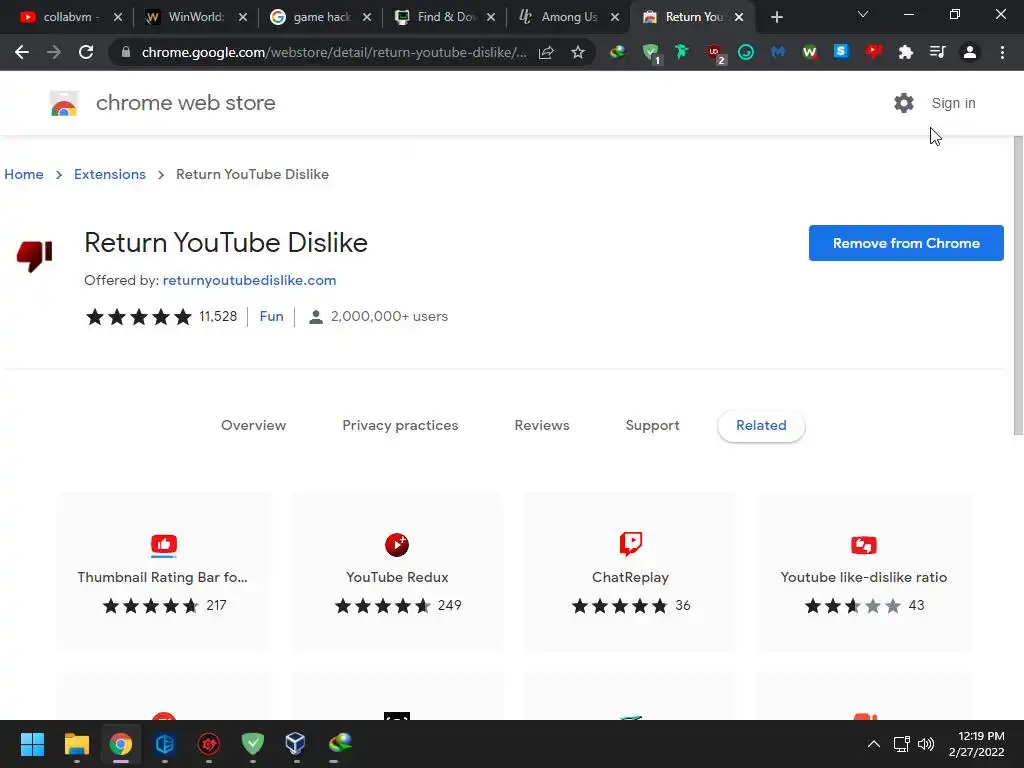1024x768 pixels.
Task: Click the green shield taskbar app
Action: click(x=253, y=743)
